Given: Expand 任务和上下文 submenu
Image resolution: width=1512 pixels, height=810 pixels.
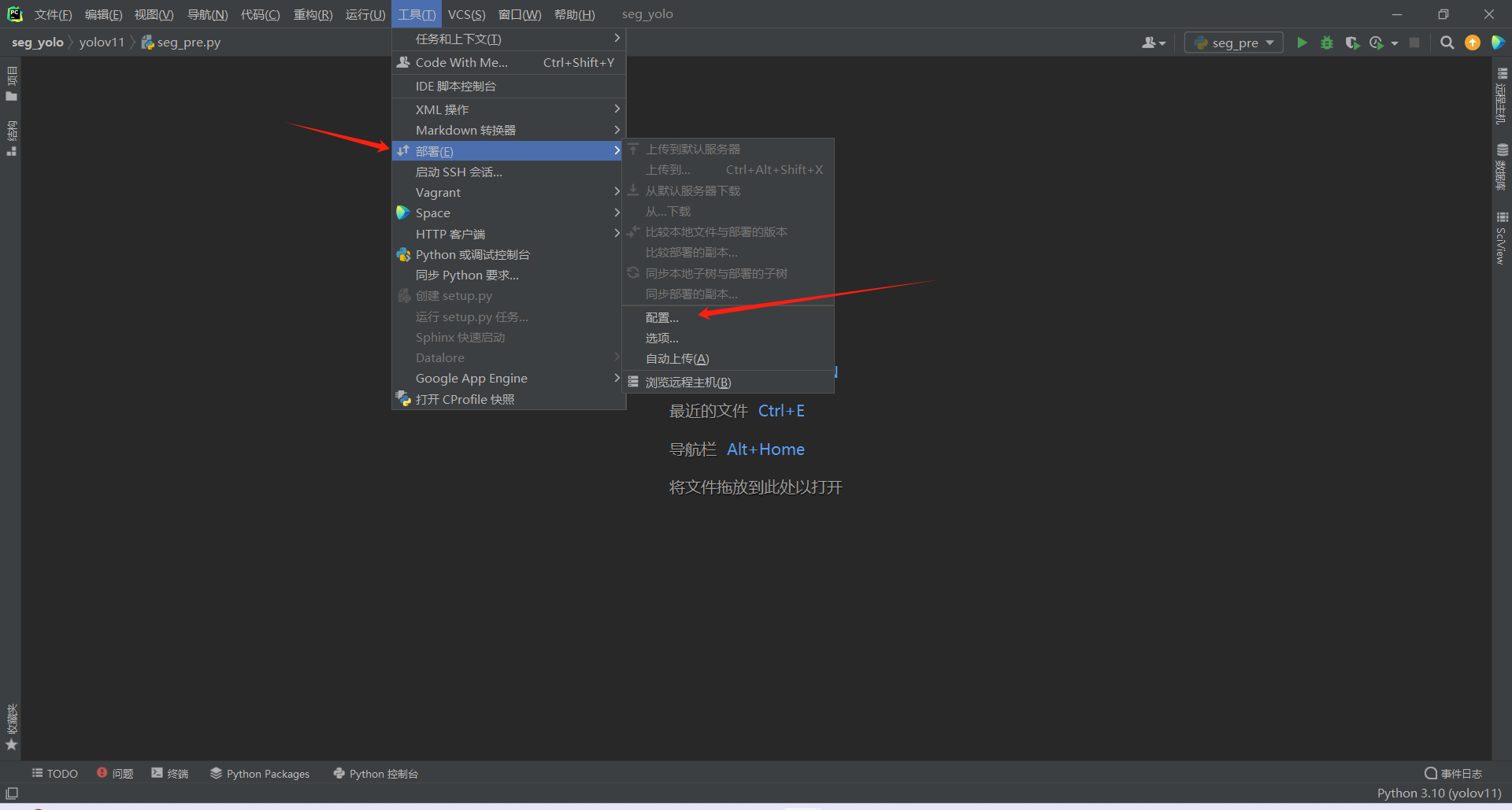Looking at the screenshot, I should click(509, 39).
